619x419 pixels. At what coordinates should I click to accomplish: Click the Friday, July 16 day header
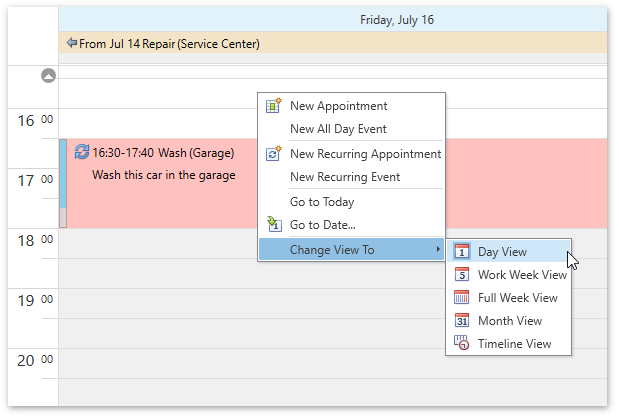click(x=333, y=19)
